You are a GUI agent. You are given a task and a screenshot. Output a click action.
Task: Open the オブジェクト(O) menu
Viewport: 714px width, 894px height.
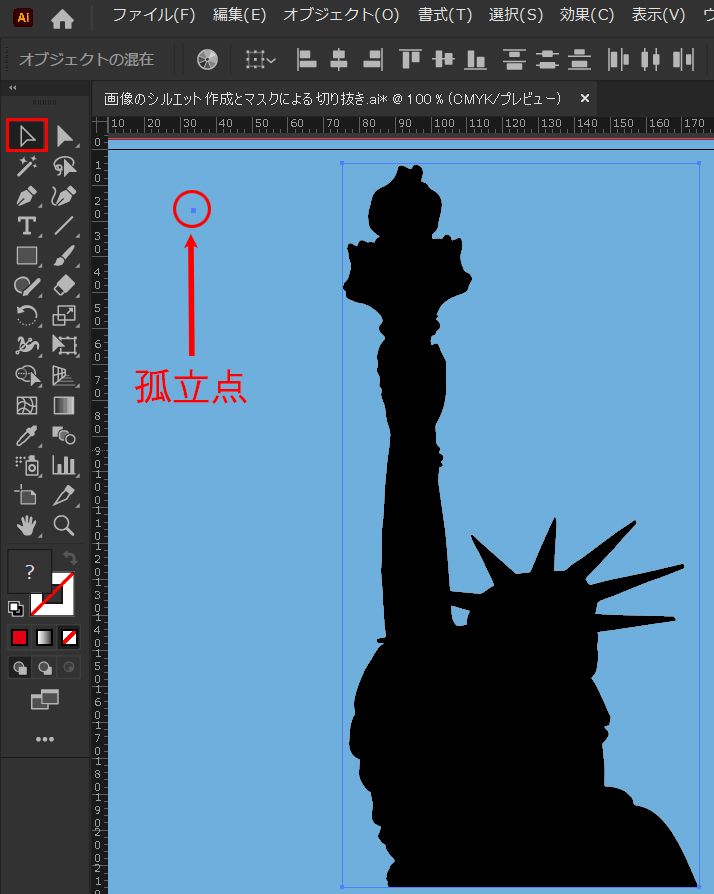[341, 15]
